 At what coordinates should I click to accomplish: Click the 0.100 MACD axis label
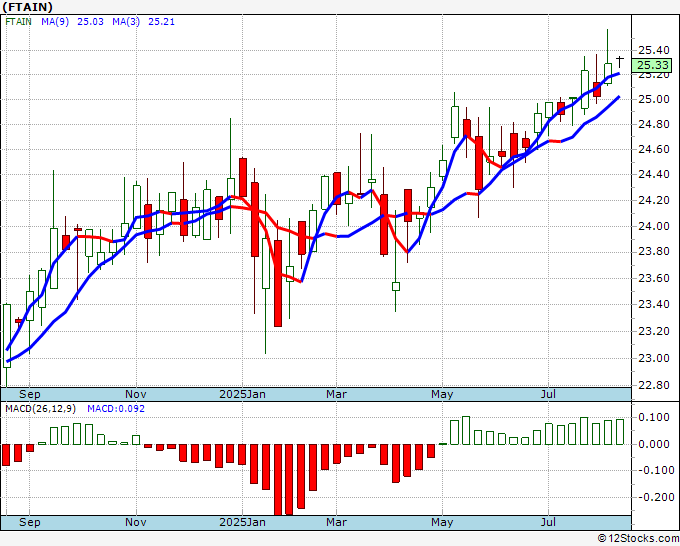654,417
